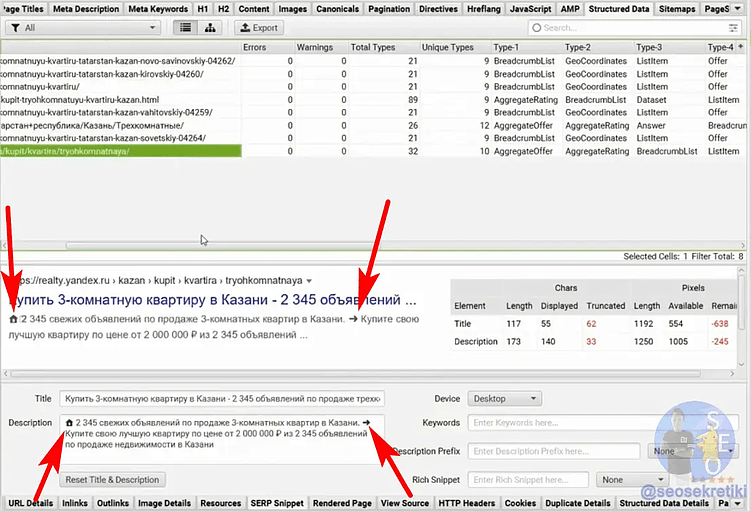
Task: Open search options slider icon
Action: coord(733,28)
